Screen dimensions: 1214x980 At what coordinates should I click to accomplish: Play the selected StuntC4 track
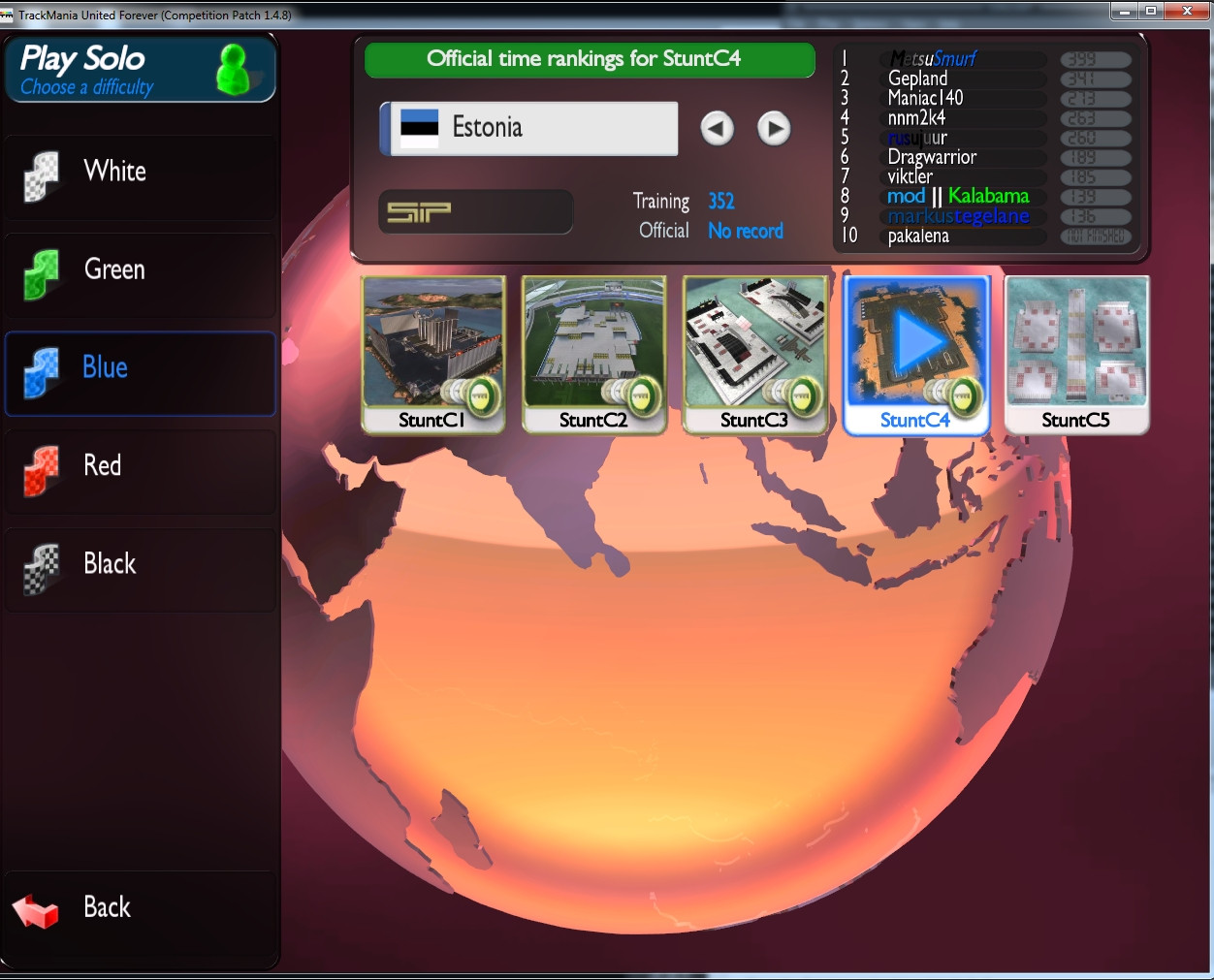point(916,342)
